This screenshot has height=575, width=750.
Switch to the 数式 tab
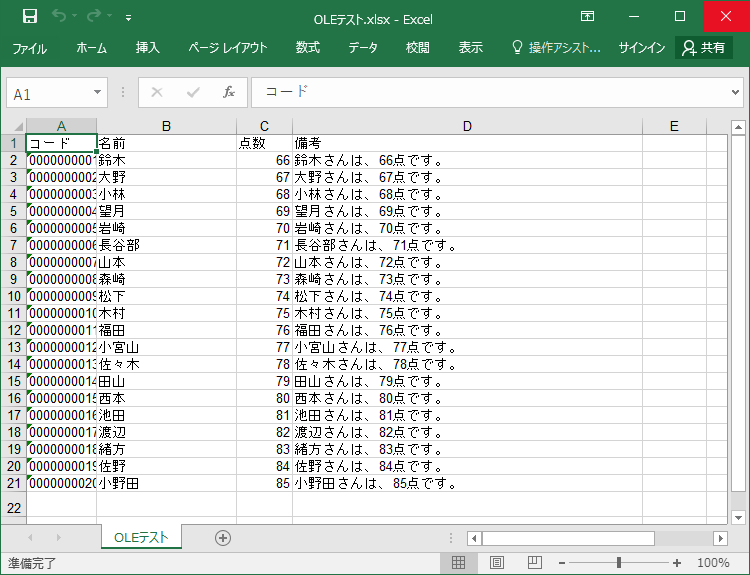coord(308,48)
